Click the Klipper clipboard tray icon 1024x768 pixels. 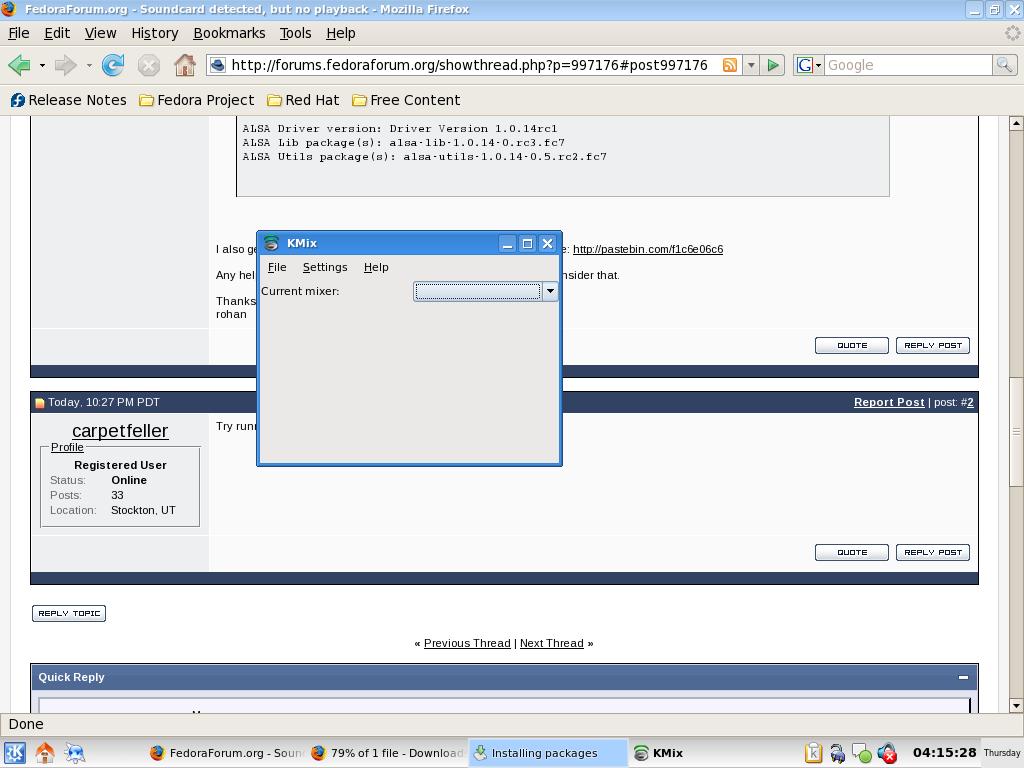[813, 753]
